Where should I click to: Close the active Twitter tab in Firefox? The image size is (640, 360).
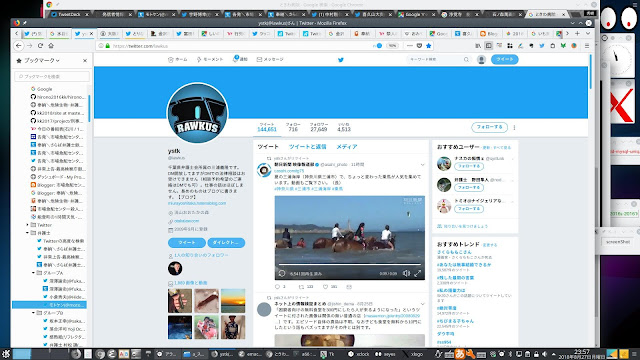pyautogui.click(x=91, y=33)
